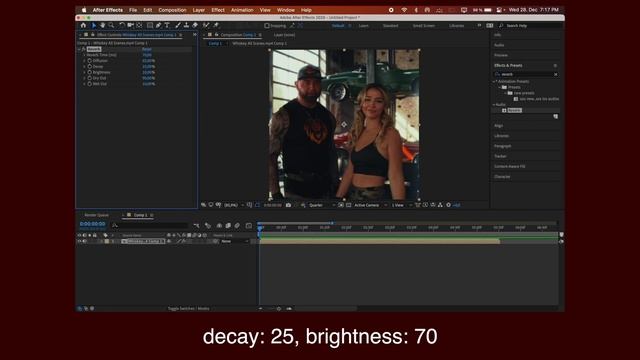Select the Rotation tool

point(122,25)
